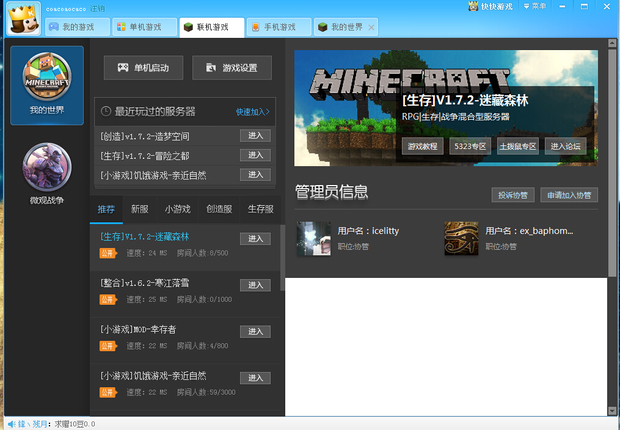The height and width of the screenshot is (430, 620).
Task: Open the 土拨鼠专区 button
Action: [x=518, y=146]
